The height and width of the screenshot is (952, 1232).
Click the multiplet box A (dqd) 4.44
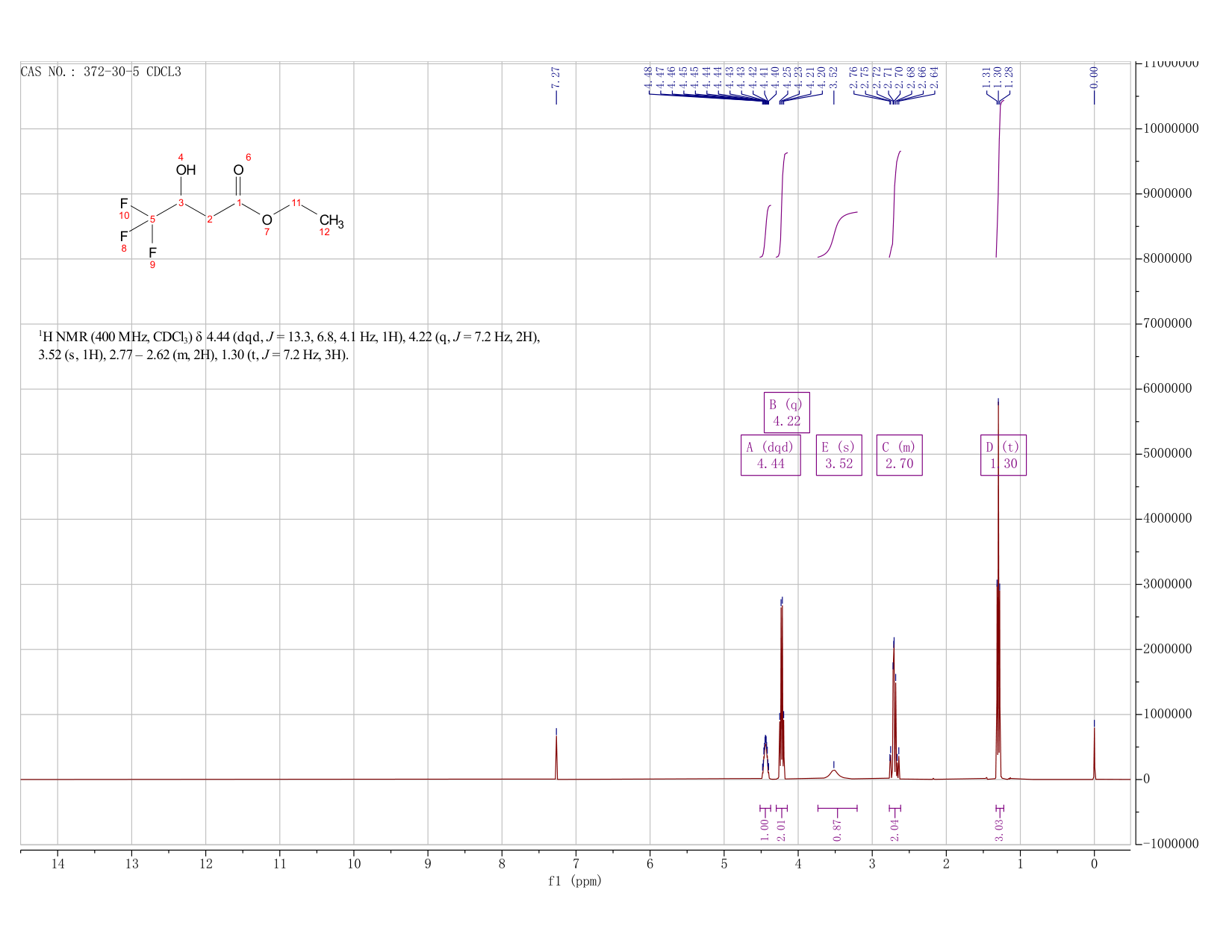click(770, 455)
